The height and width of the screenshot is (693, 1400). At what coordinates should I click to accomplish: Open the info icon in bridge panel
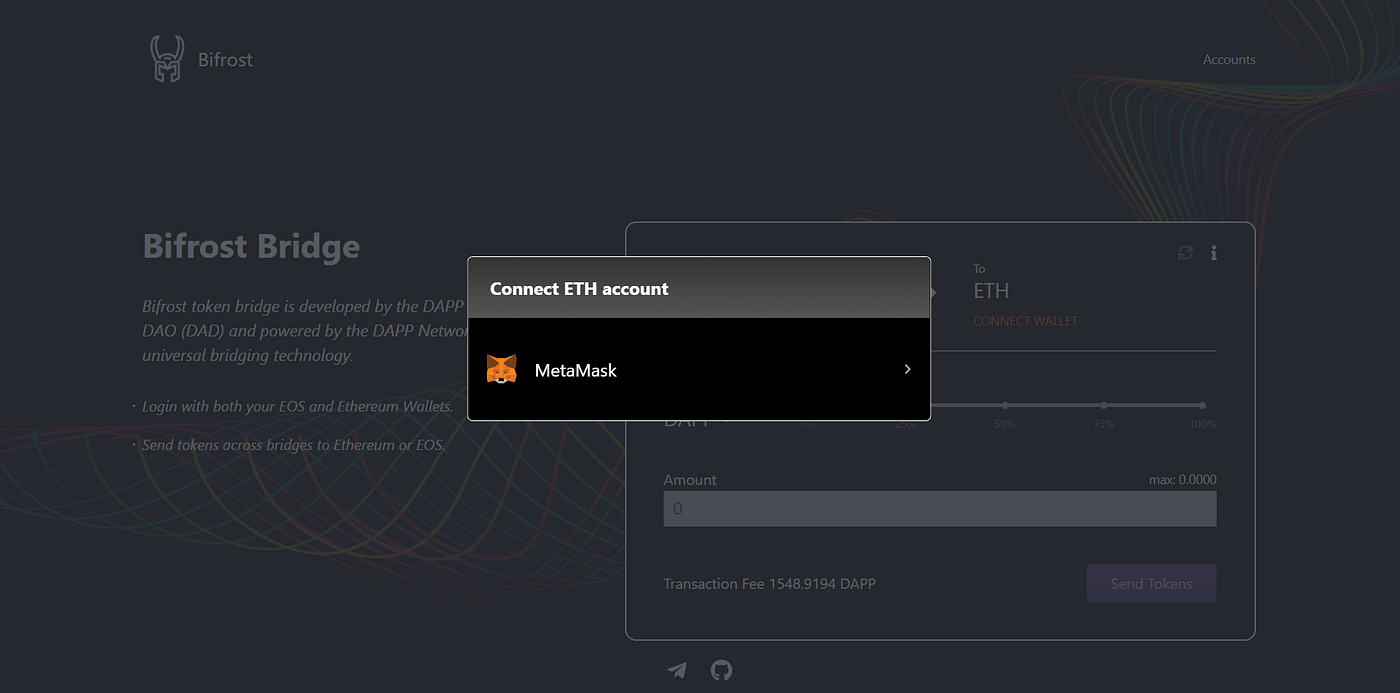point(1214,253)
